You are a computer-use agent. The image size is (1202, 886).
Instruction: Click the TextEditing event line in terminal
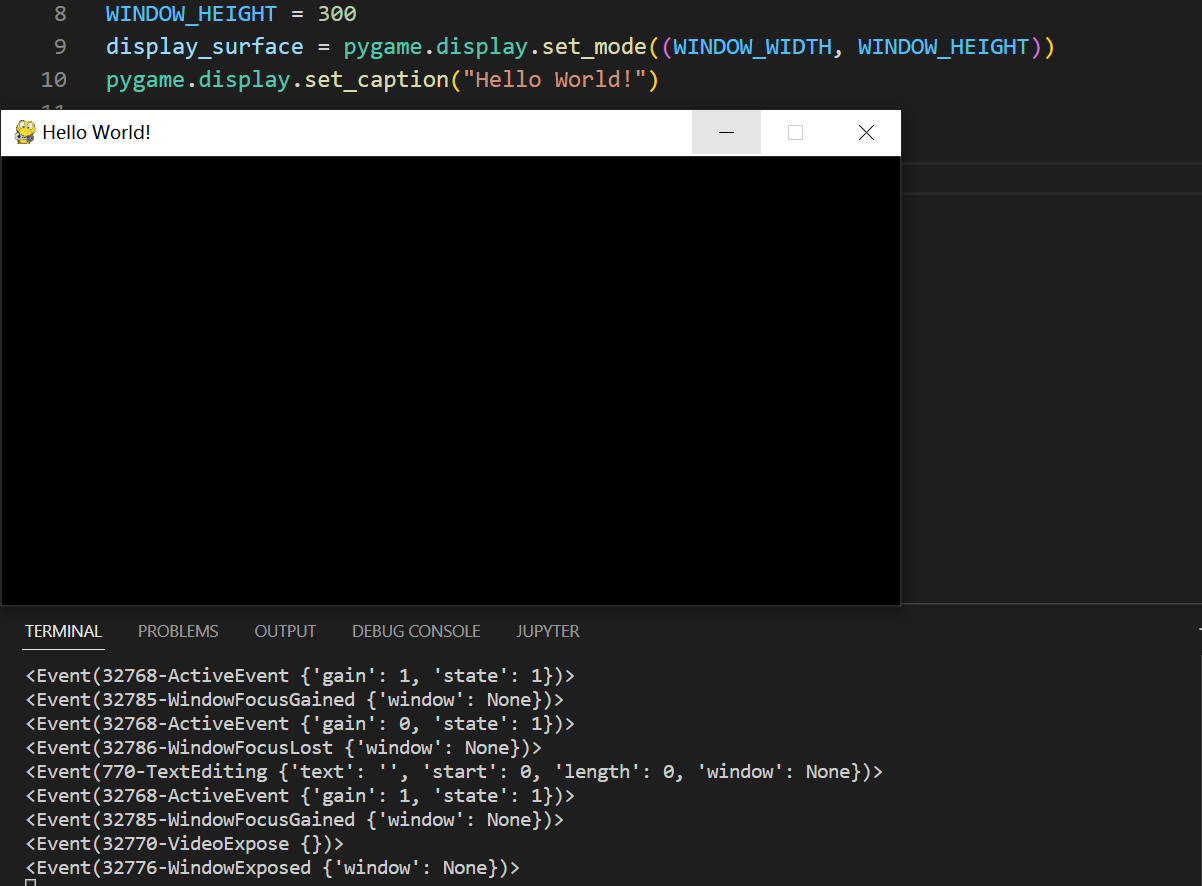pyautogui.click(x=453, y=771)
